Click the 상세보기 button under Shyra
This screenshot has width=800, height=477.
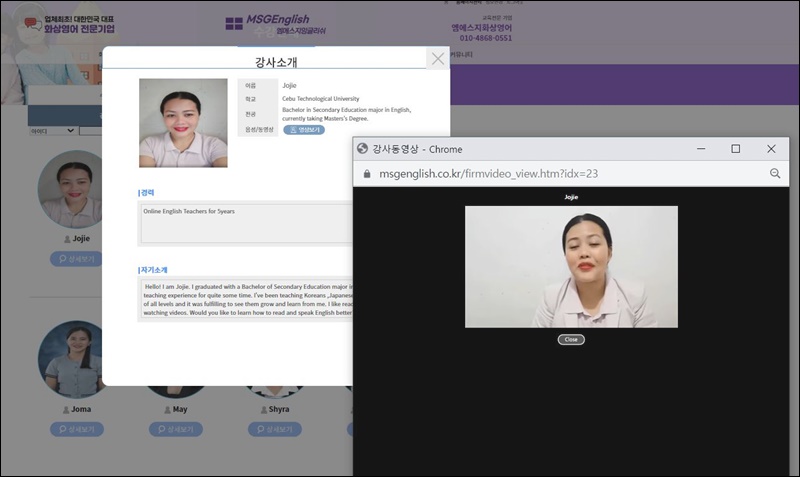[275, 429]
